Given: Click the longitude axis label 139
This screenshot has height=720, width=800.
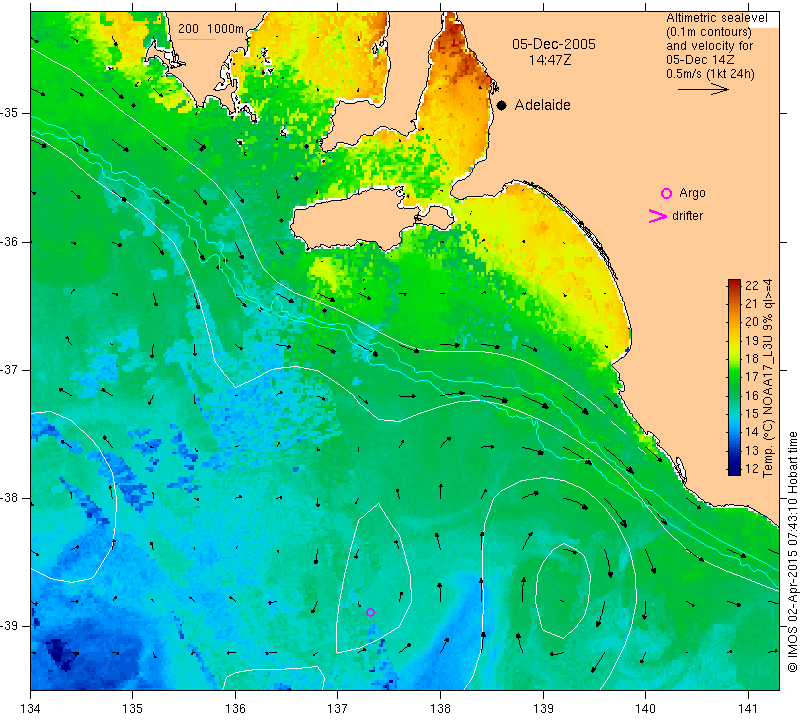Looking at the screenshot, I should coord(543,708).
